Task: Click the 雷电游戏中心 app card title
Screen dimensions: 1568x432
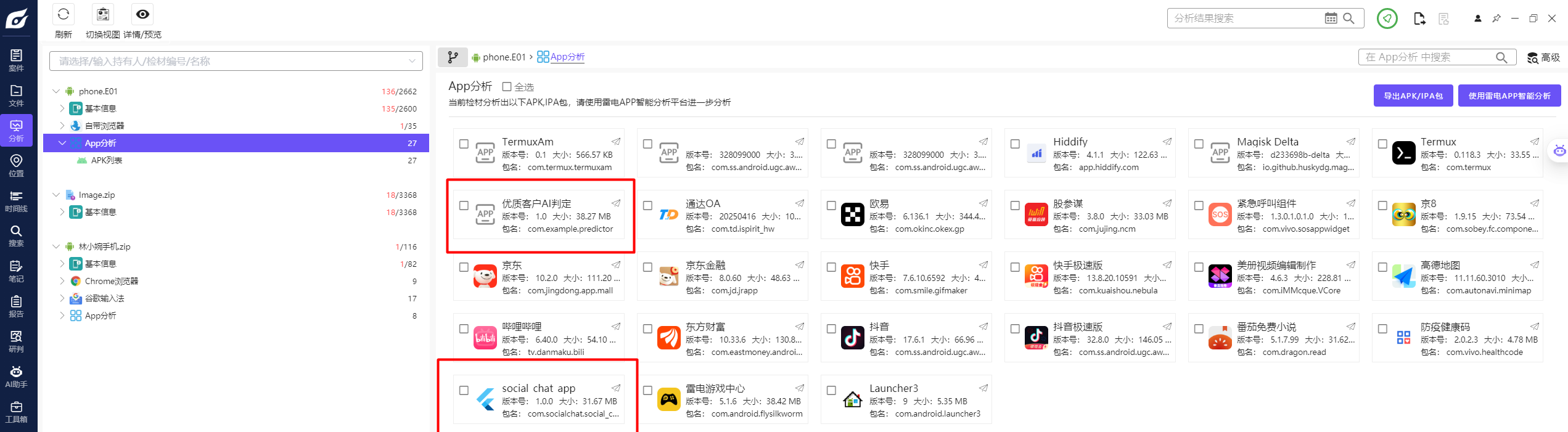Action: (x=715, y=388)
